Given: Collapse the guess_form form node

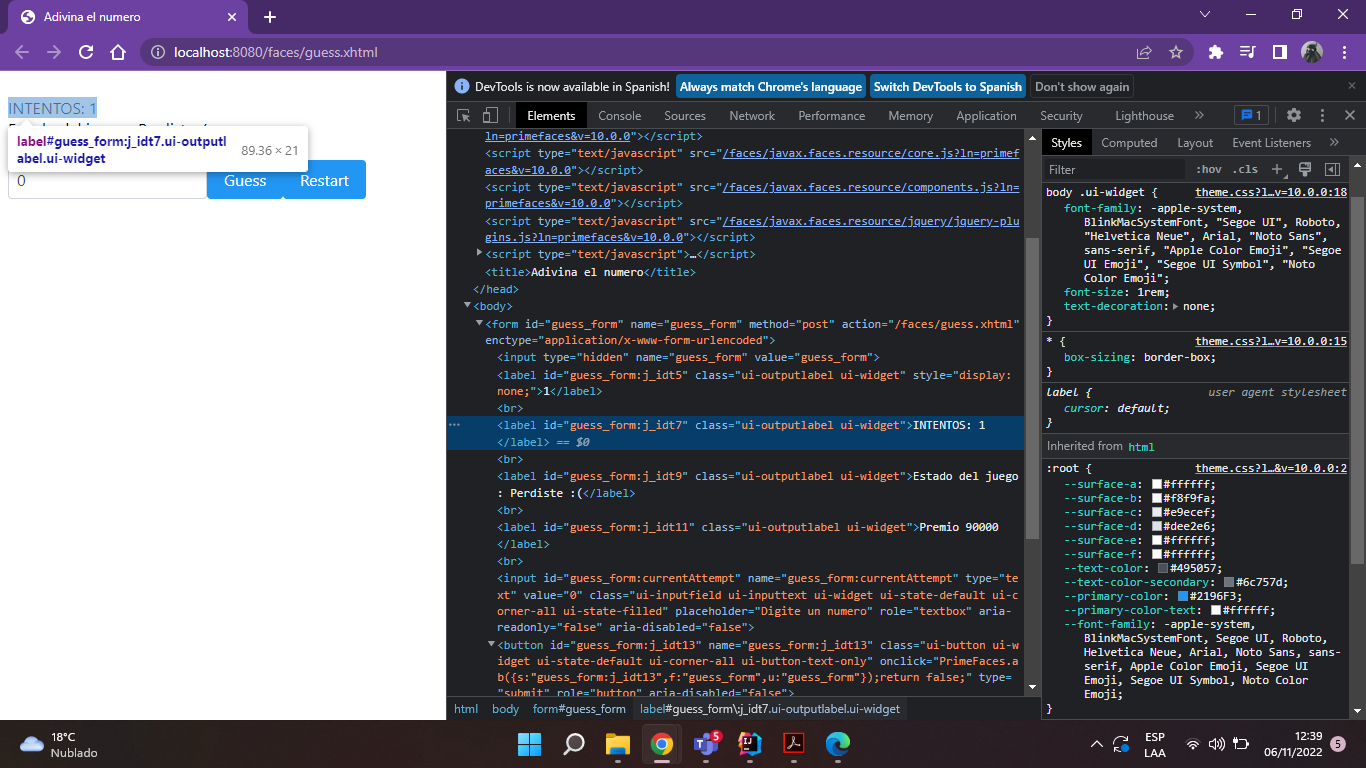Looking at the screenshot, I should coord(480,323).
